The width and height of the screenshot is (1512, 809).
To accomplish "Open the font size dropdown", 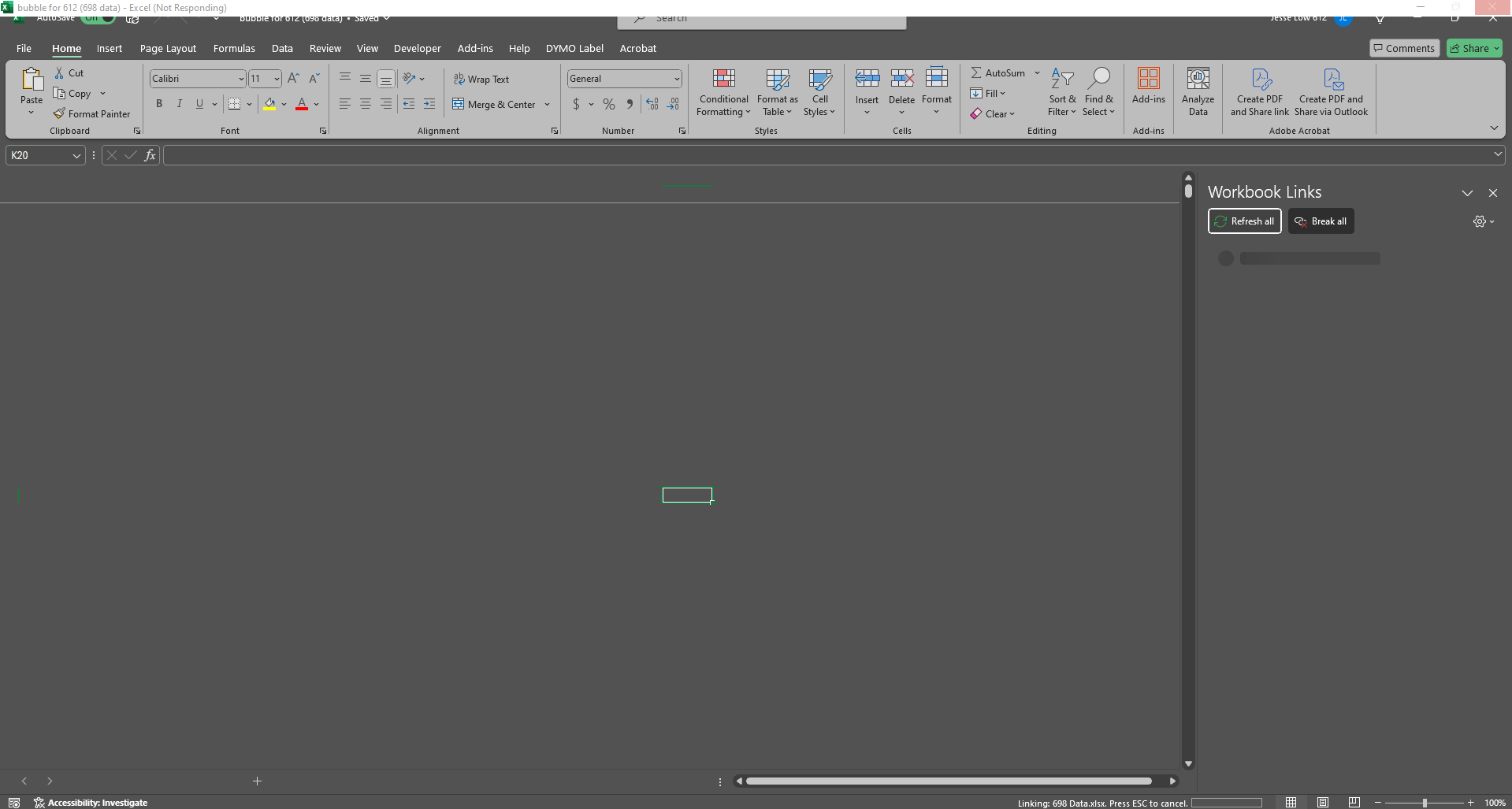I will [276, 79].
